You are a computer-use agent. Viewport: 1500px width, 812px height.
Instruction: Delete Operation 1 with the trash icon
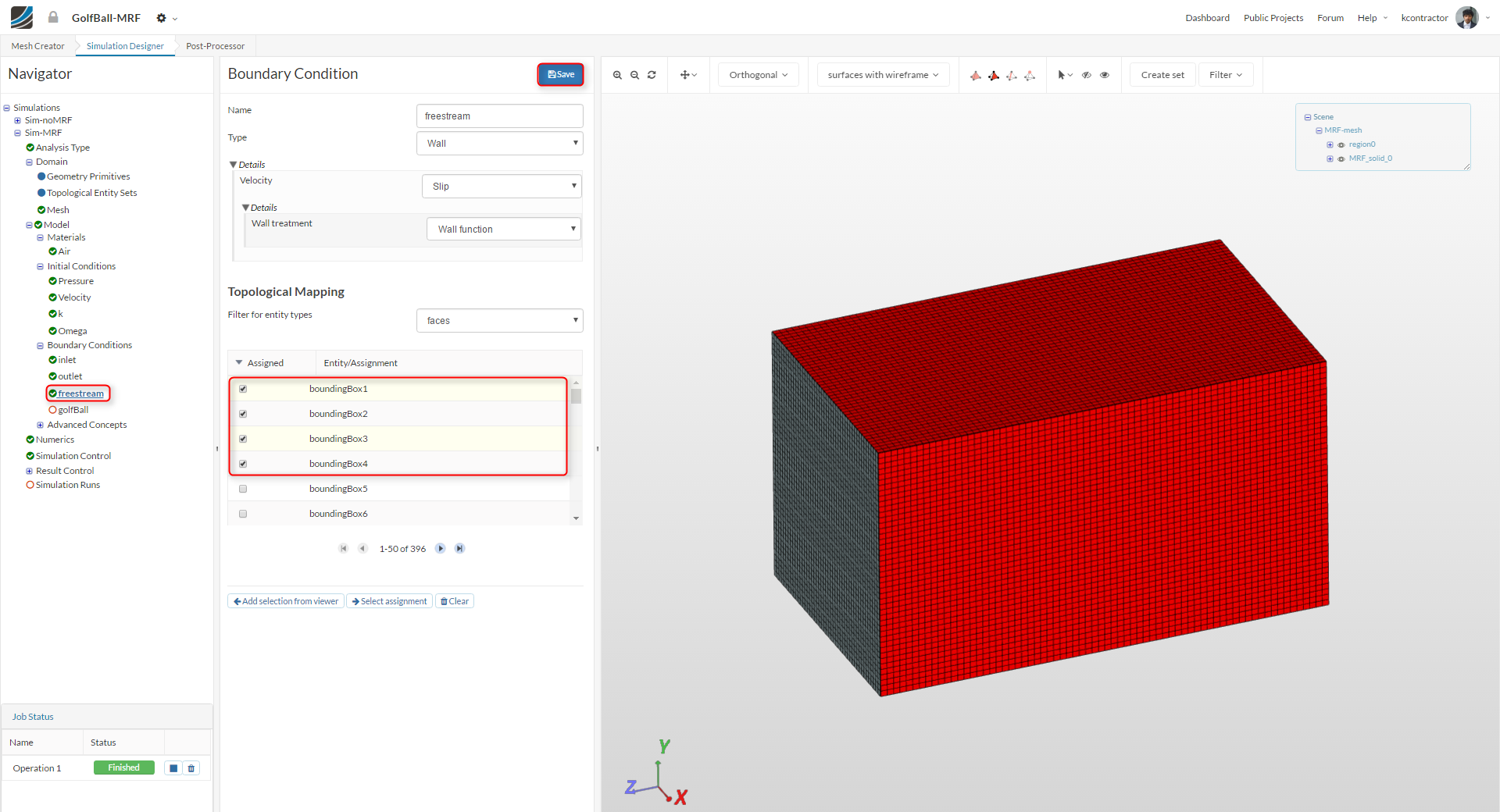click(x=191, y=768)
